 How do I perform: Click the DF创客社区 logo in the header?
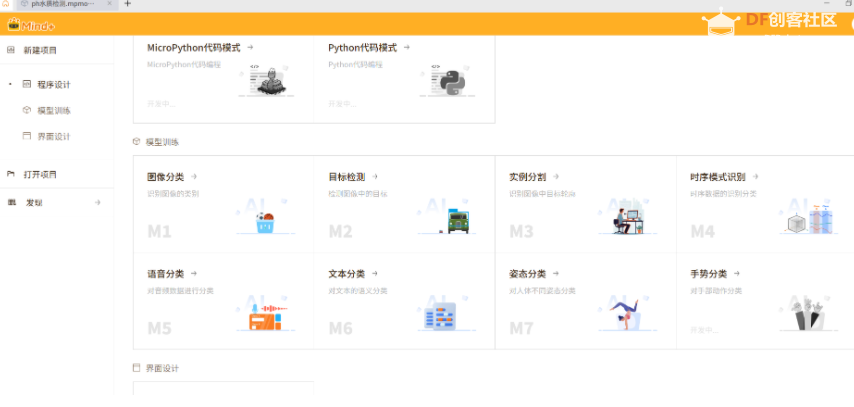771,22
